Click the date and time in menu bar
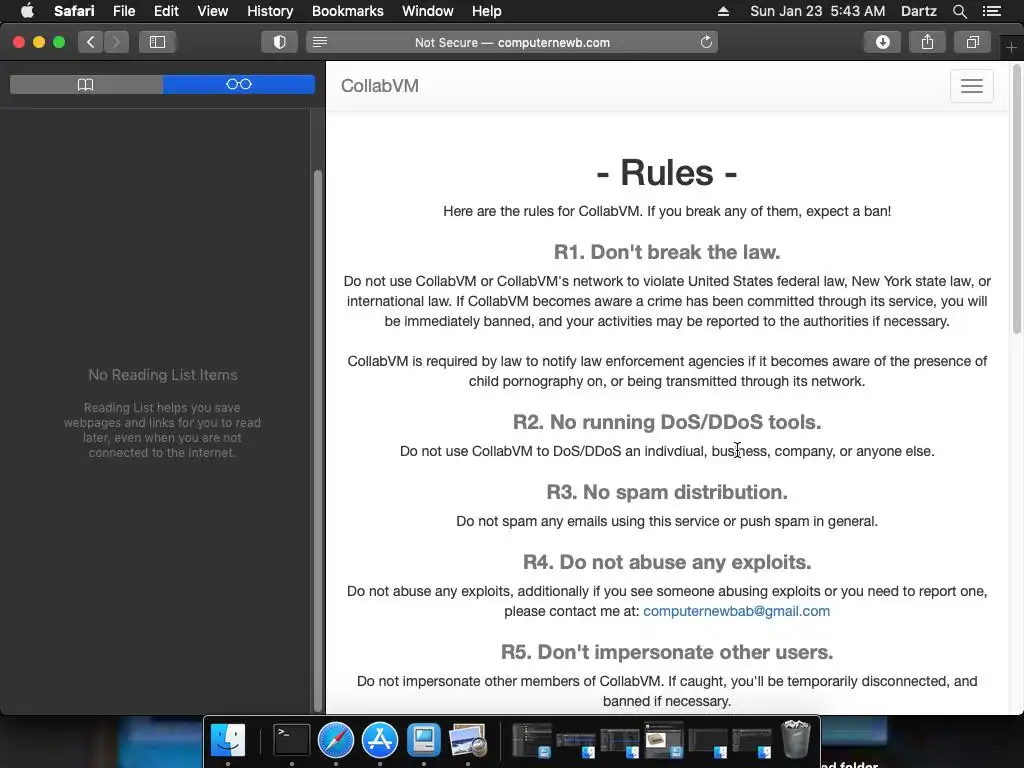Image resolution: width=1024 pixels, height=768 pixels. [x=818, y=11]
